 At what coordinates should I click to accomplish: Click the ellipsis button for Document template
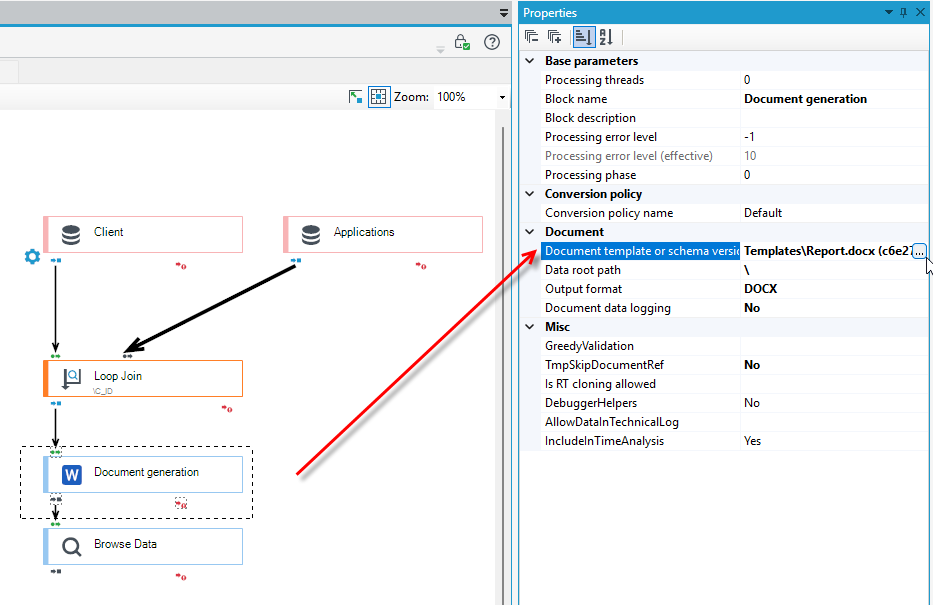[x=919, y=251]
